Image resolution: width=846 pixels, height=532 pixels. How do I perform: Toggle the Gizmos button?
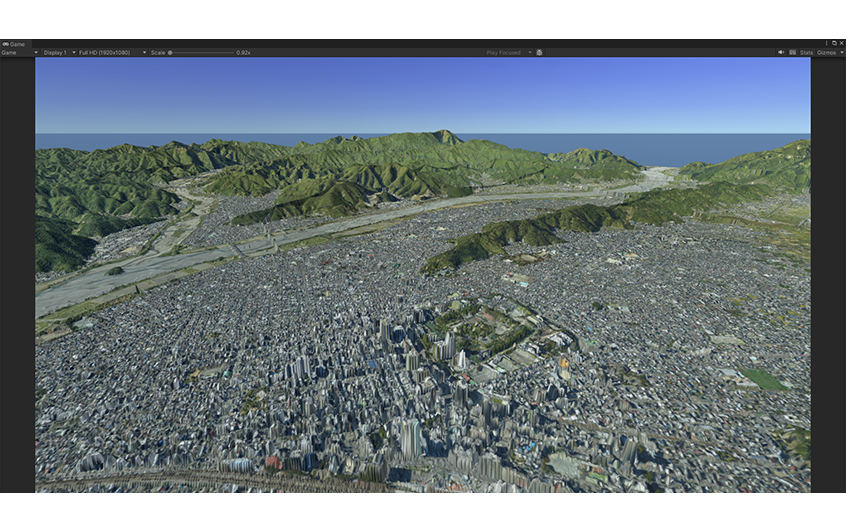(x=826, y=53)
